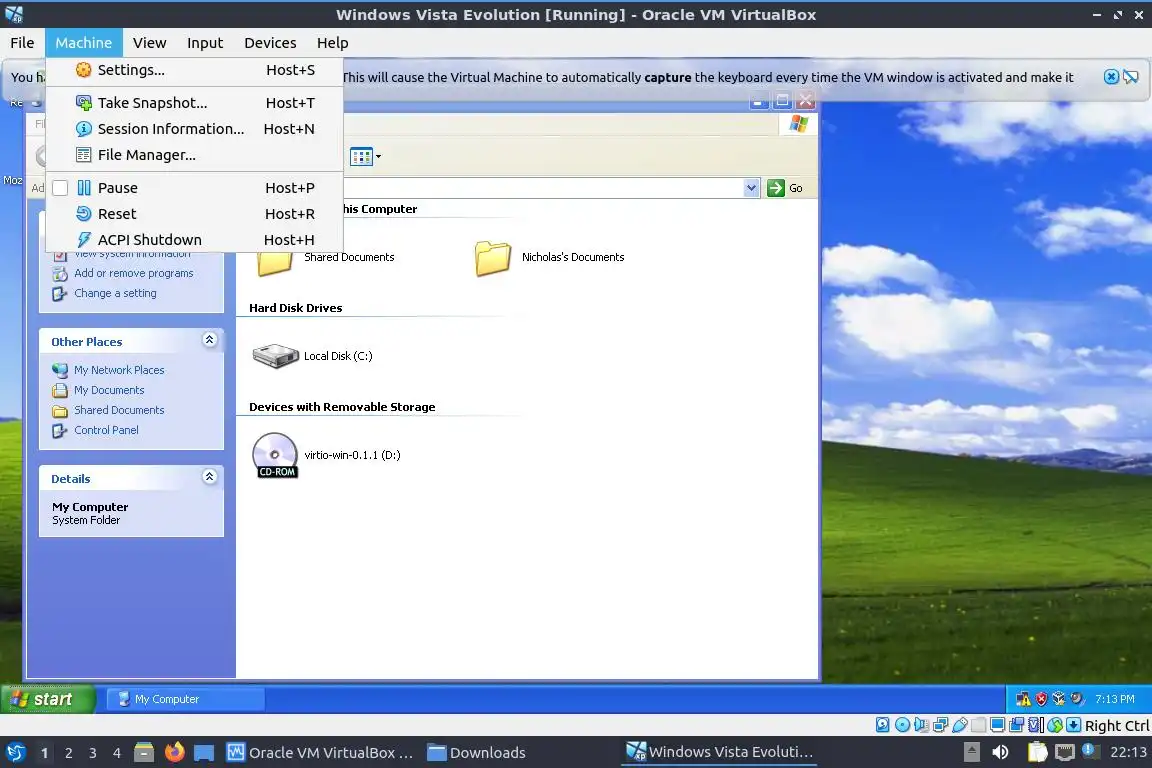This screenshot has width=1152, height=768.
Task: Expand the address bar dropdown arrow
Action: (x=751, y=188)
